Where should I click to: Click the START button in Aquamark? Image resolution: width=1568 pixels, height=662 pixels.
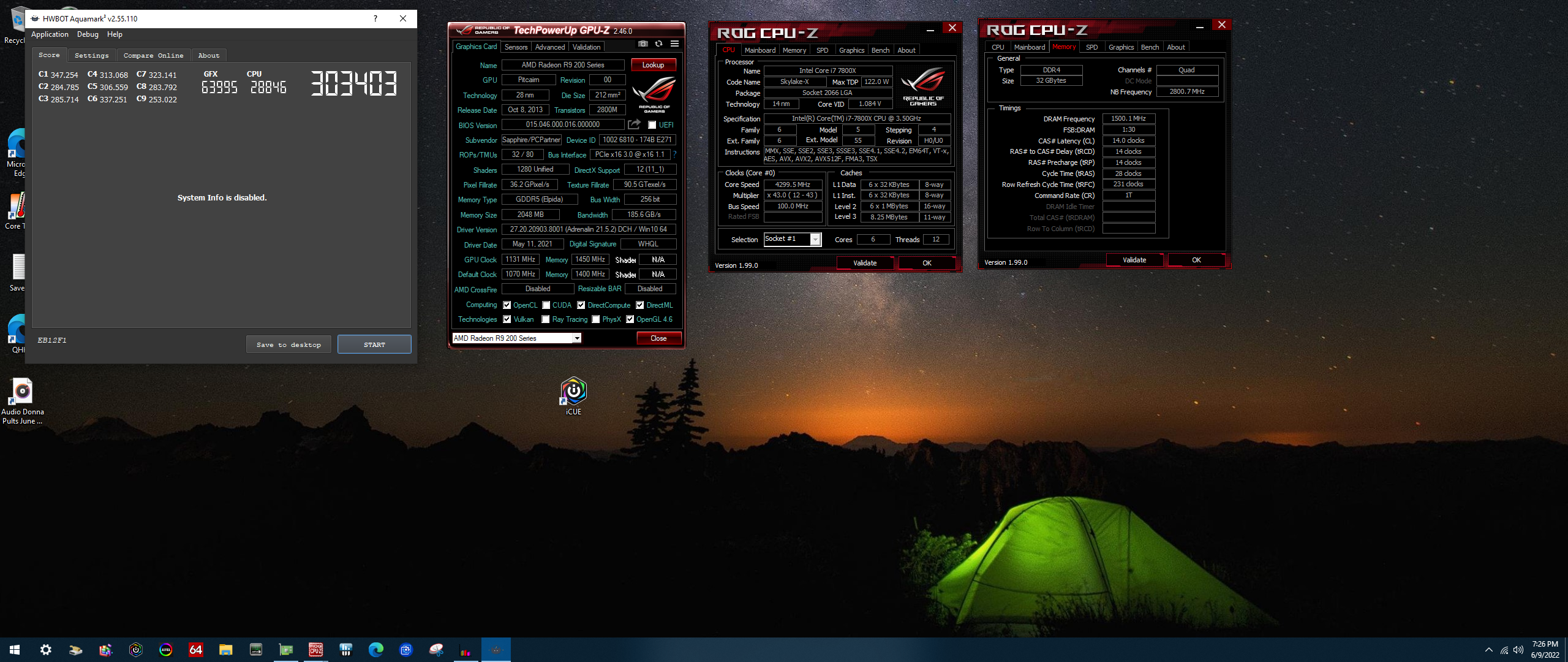[x=374, y=344]
